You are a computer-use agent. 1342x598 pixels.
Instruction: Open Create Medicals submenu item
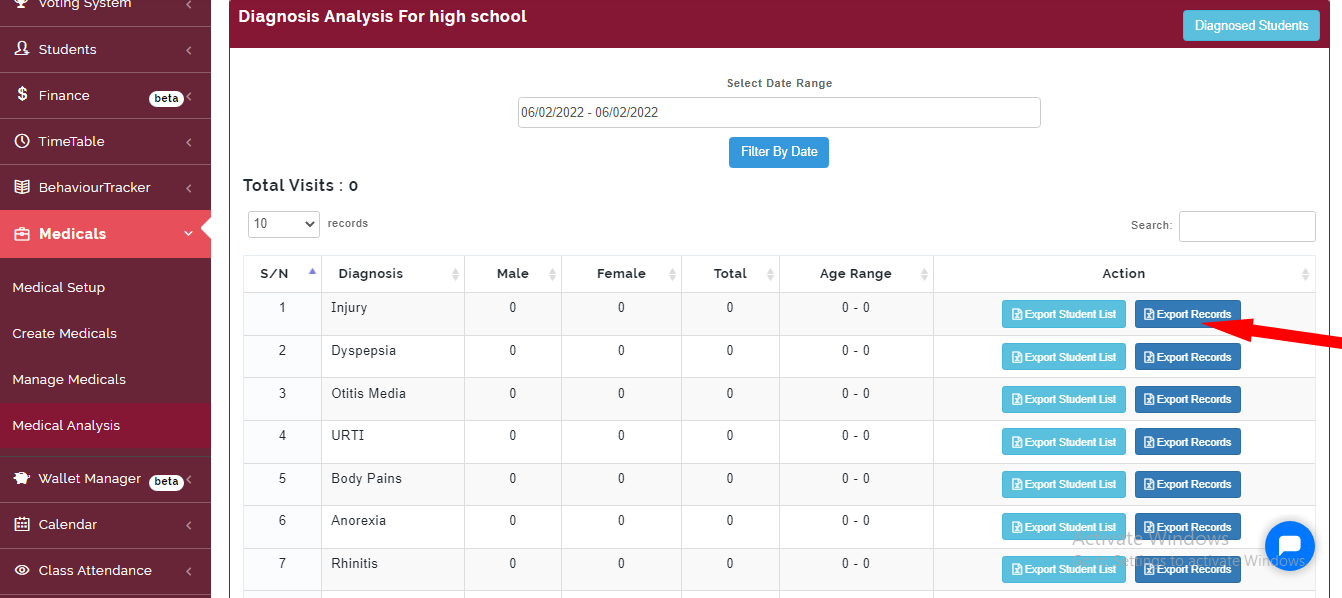pyautogui.click(x=105, y=333)
